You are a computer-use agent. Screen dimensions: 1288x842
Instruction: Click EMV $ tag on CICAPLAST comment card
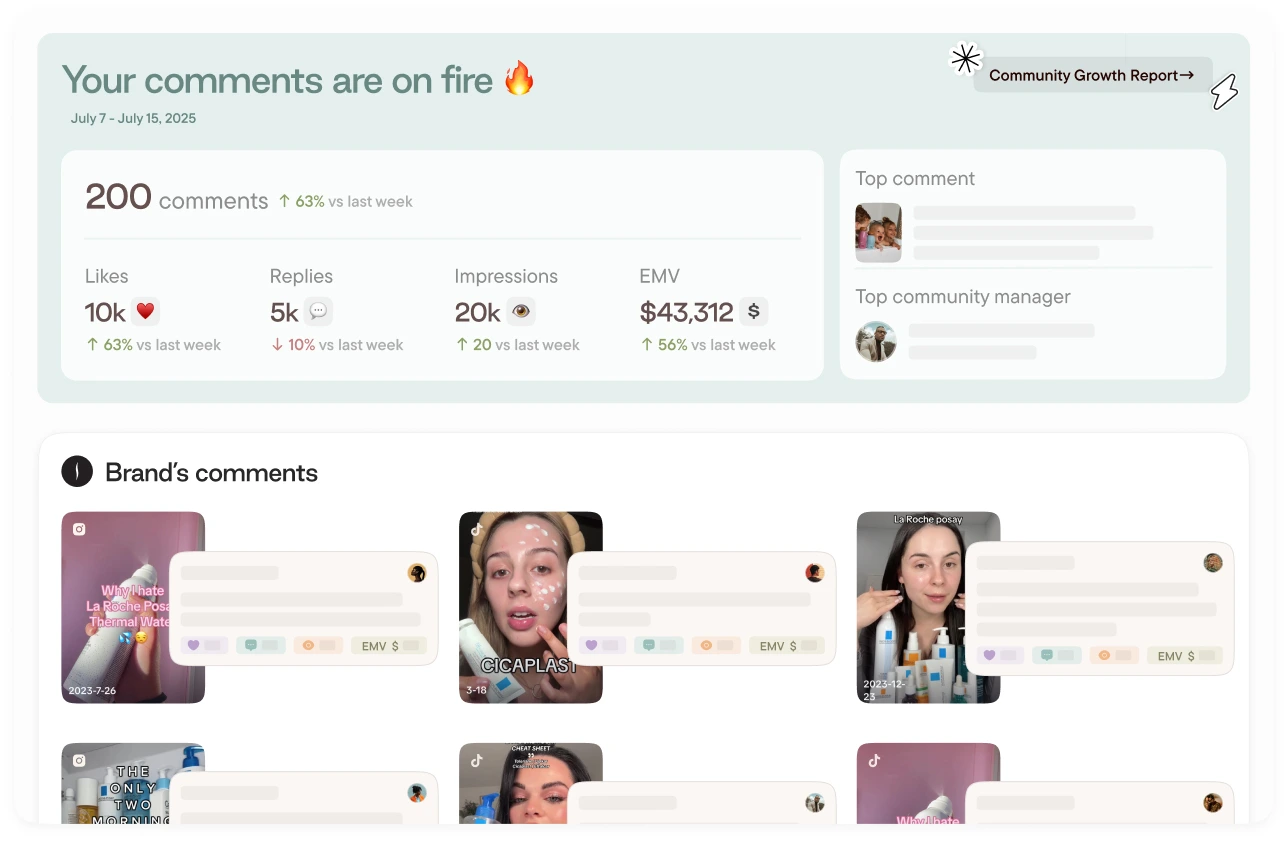(x=787, y=646)
